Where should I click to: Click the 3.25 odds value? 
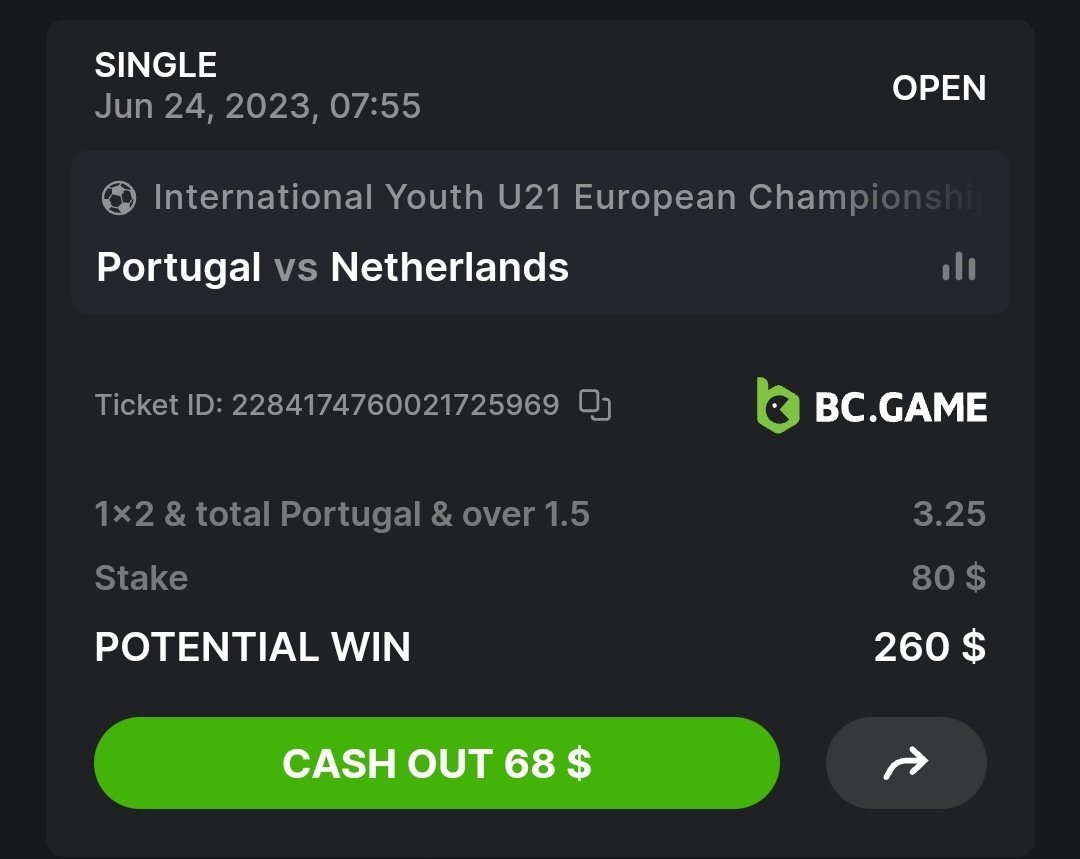click(948, 514)
